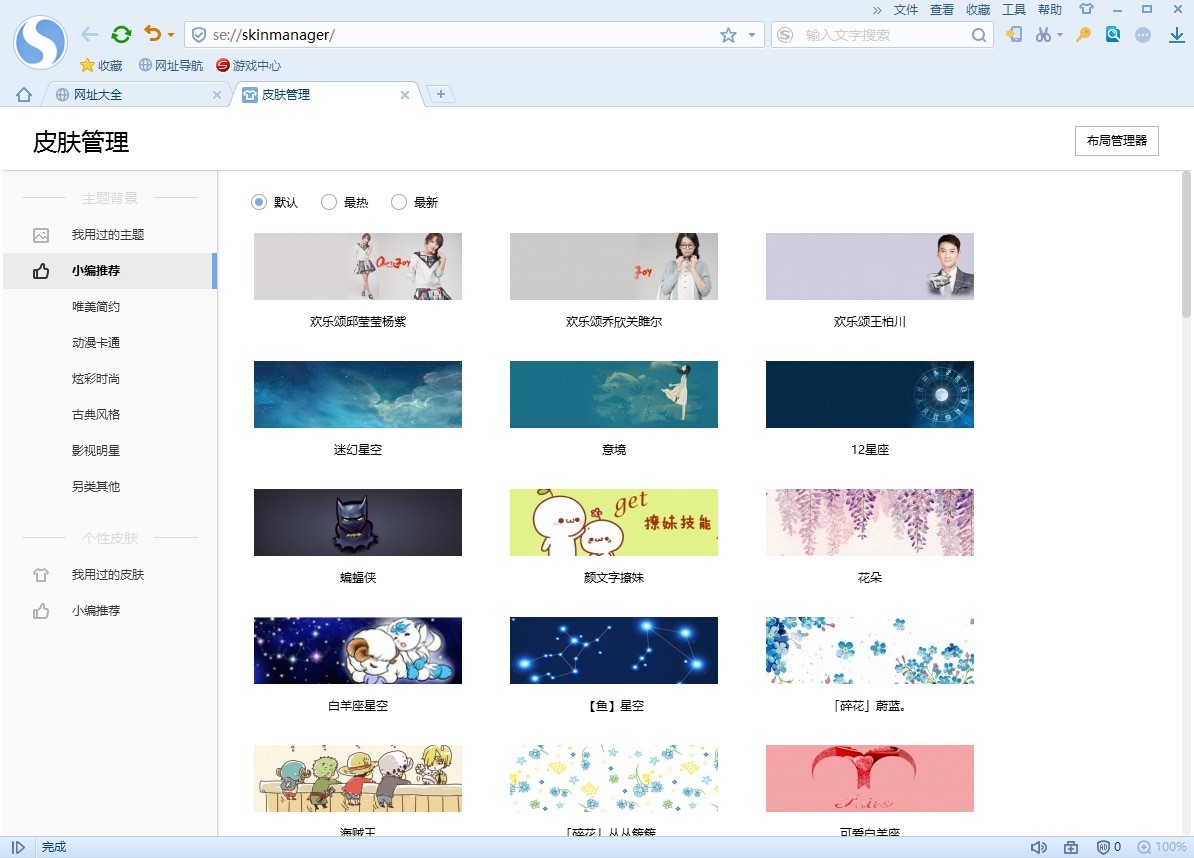The height and width of the screenshot is (858, 1194).
Task: Open the download manager arrow icon
Action: 1176,35
